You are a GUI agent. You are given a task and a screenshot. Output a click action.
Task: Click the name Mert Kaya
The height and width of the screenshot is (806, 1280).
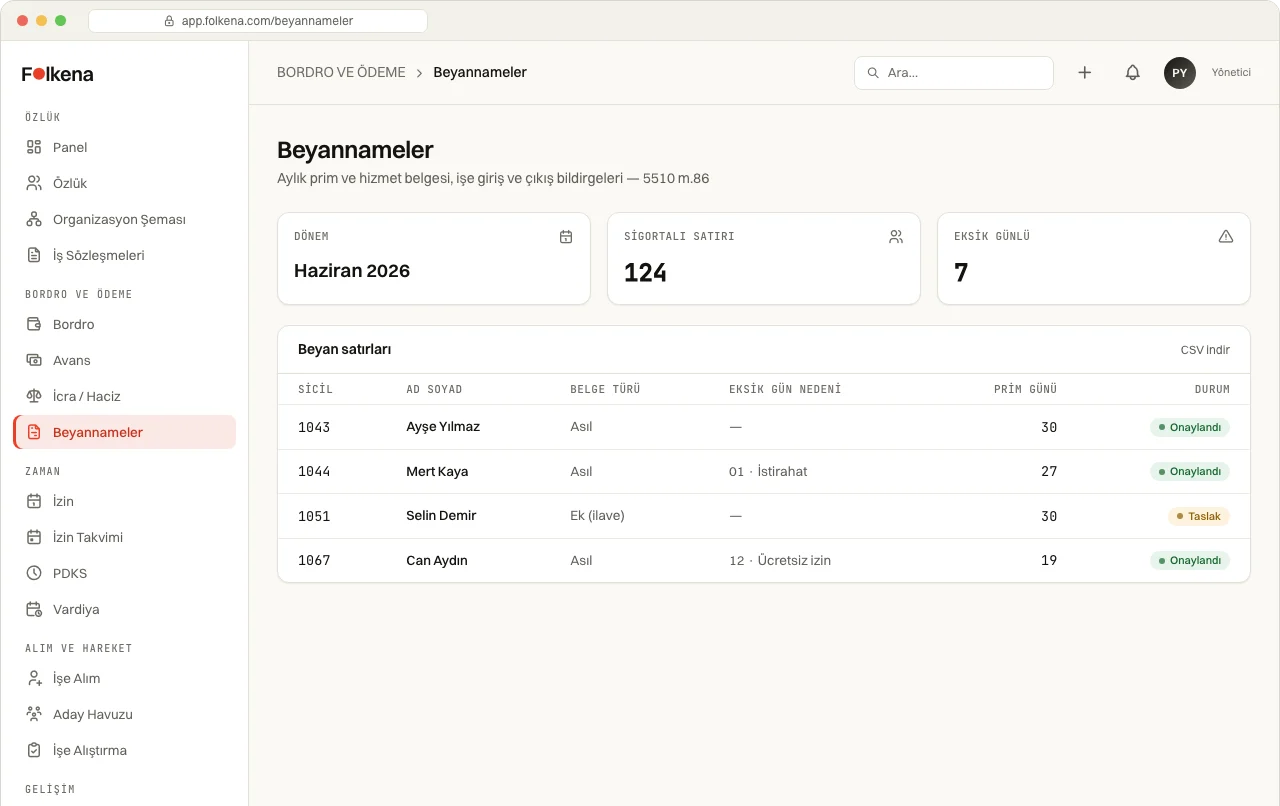click(x=437, y=471)
